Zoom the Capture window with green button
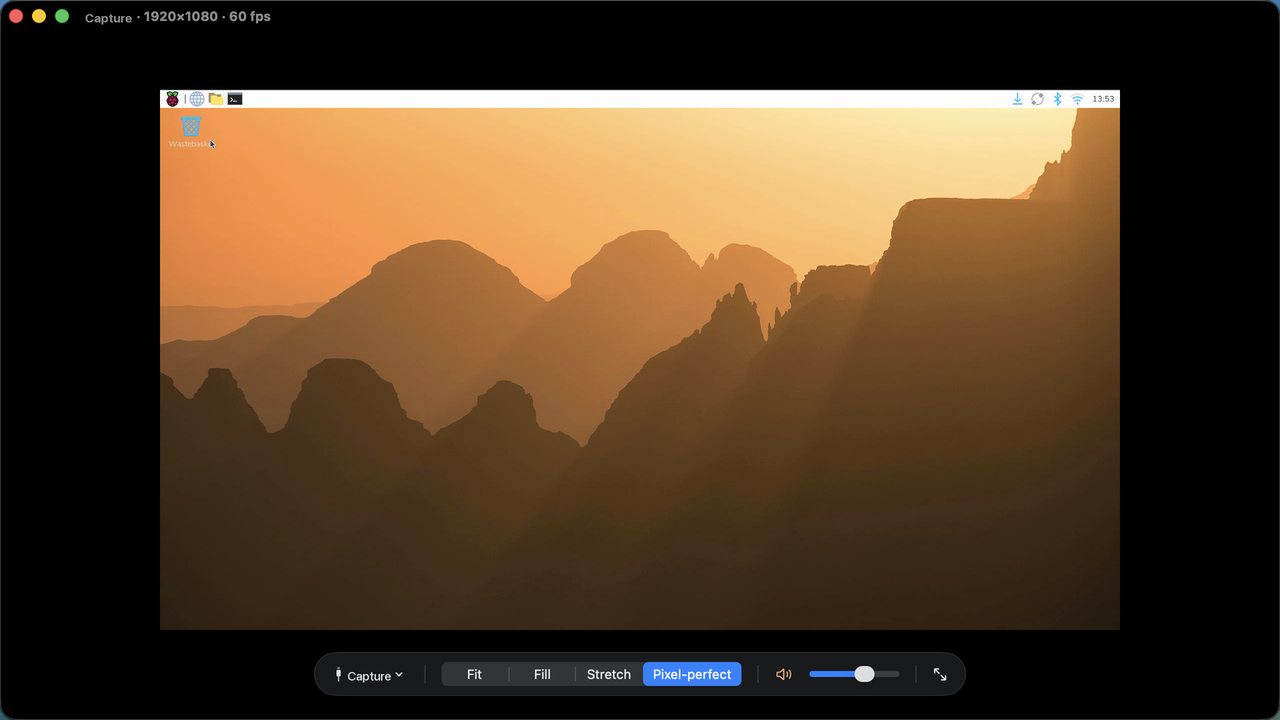Image resolution: width=1280 pixels, height=720 pixels. tap(62, 16)
